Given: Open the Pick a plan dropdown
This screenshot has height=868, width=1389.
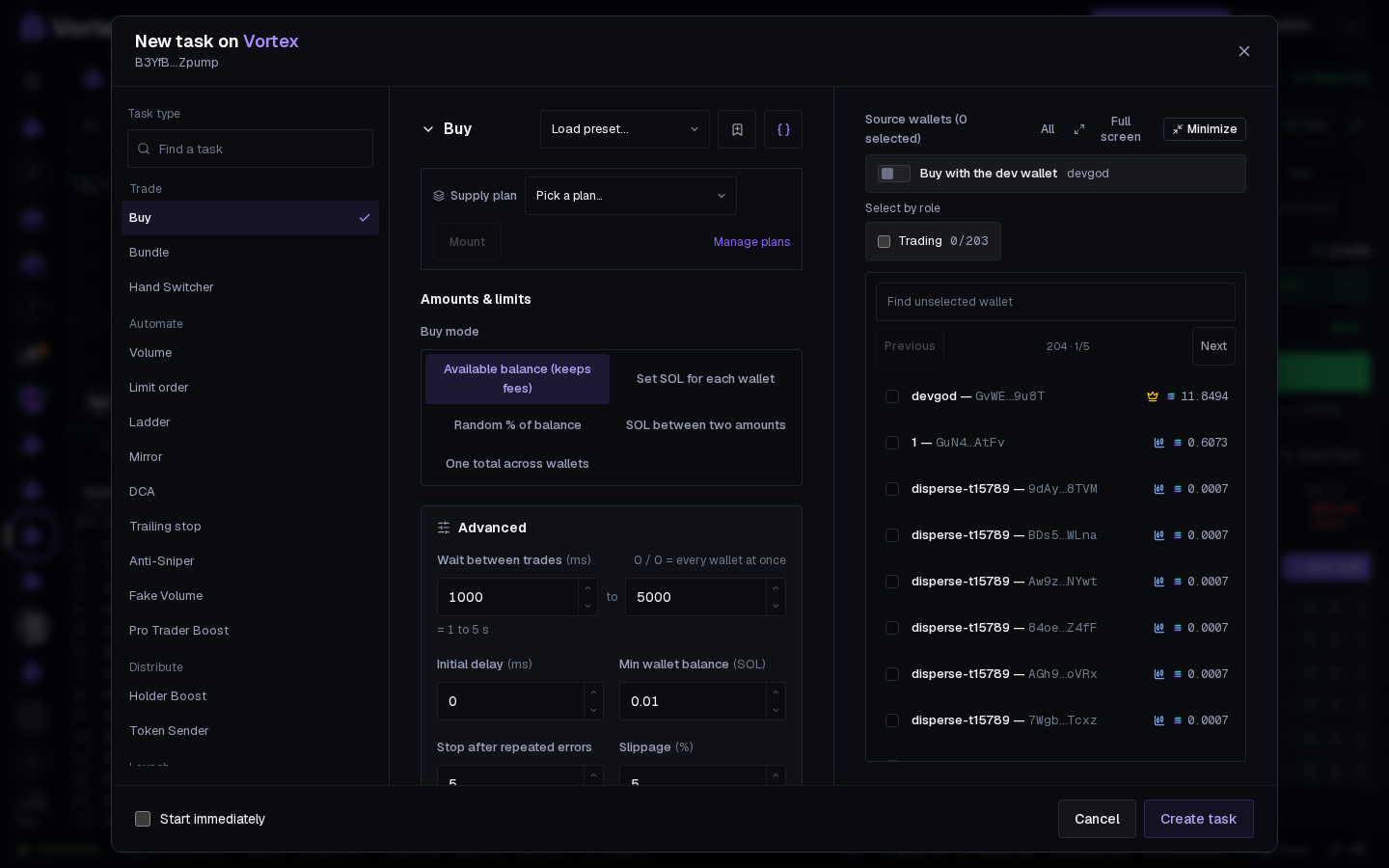Looking at the screenshot, I should click(x=631, y=196).
